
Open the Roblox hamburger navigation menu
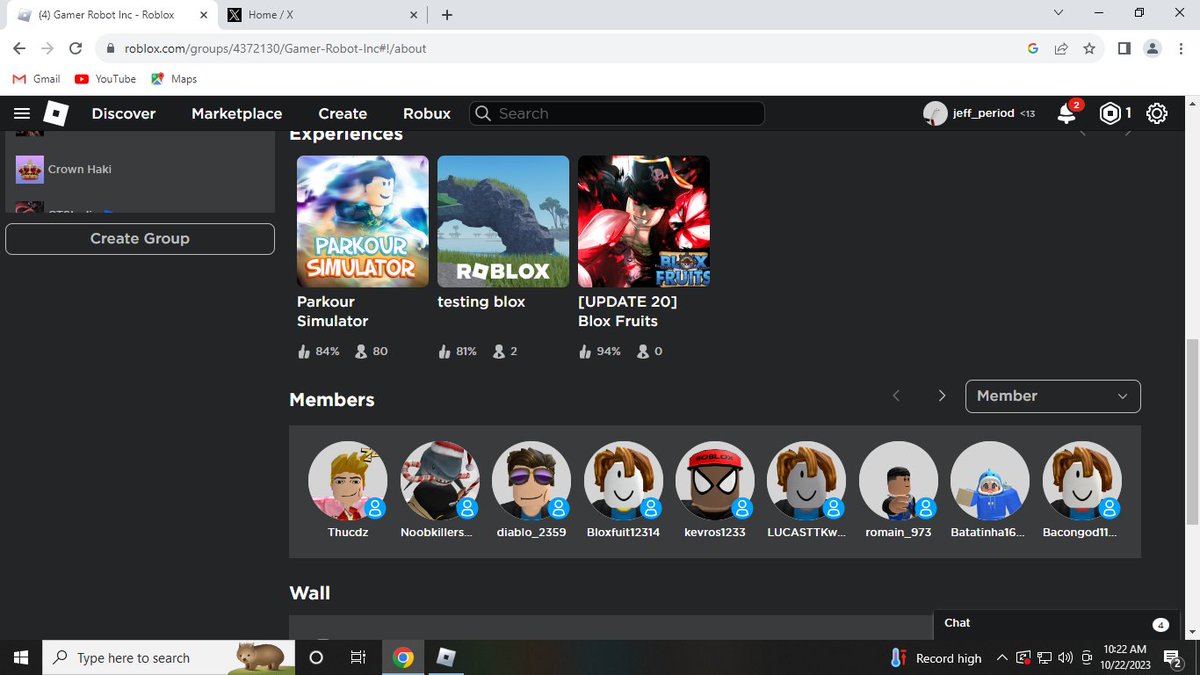coord(21,114)
